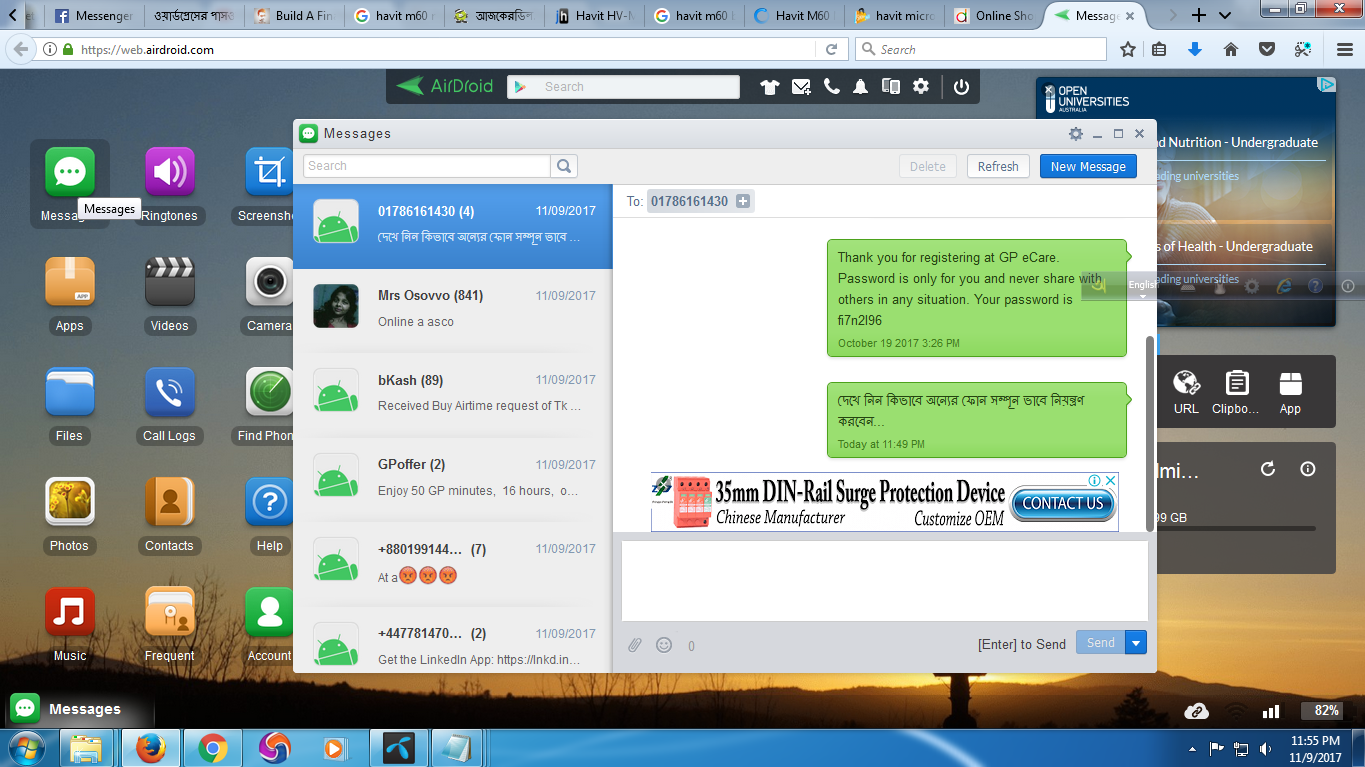Click the new message envelope icon in AirDroid toolbar
Image resolution: width=1365 pixels, height=767 pixels.
[x=801, y=87]
